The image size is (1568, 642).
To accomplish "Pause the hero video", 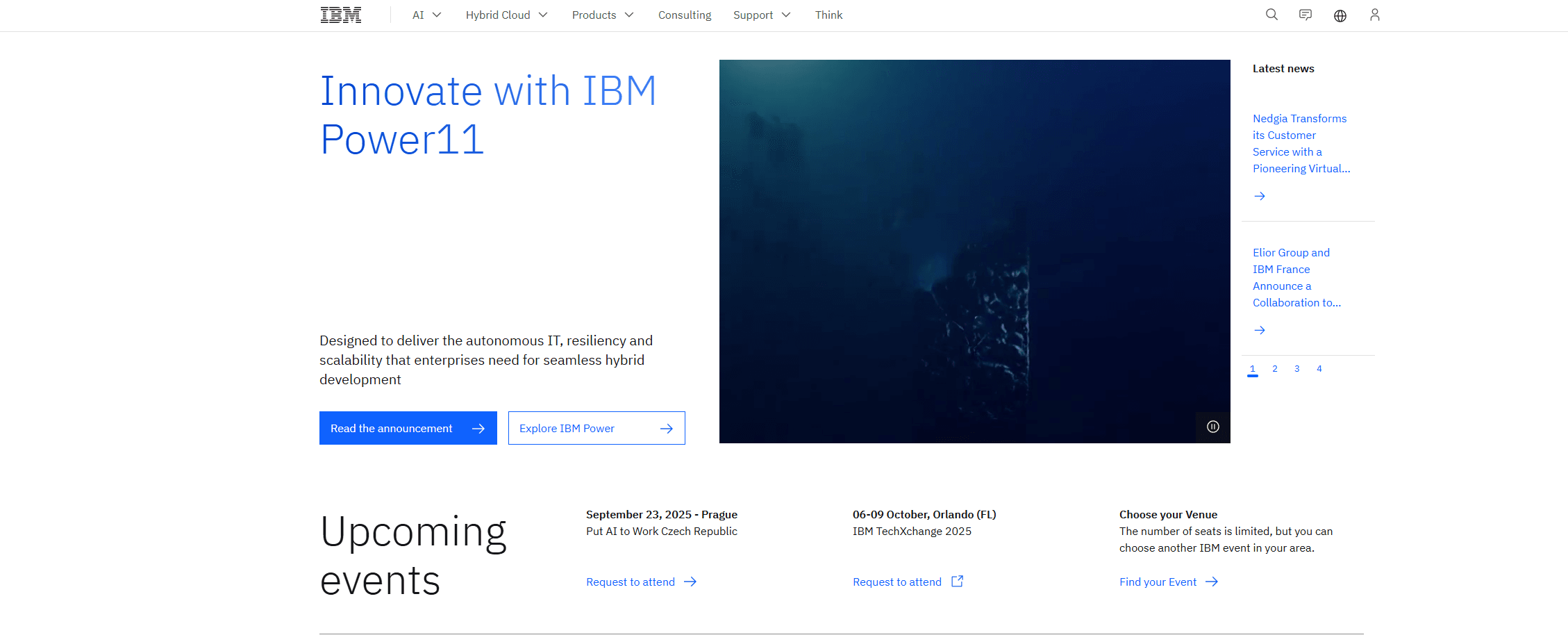I will click(x=1213, y=427).
